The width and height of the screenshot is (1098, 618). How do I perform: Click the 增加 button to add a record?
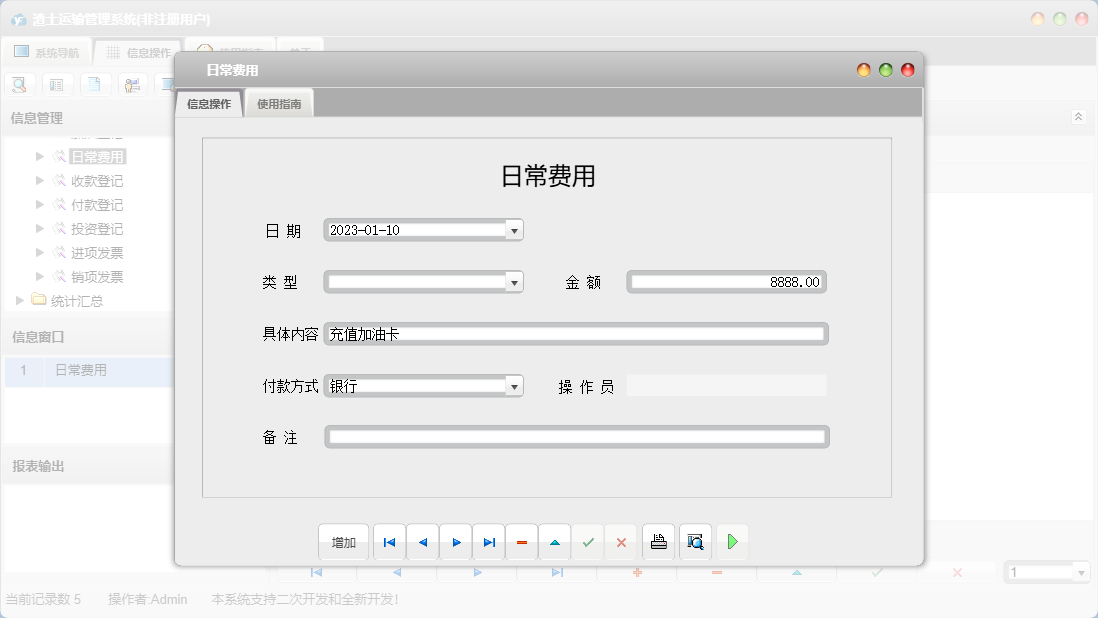343,541
